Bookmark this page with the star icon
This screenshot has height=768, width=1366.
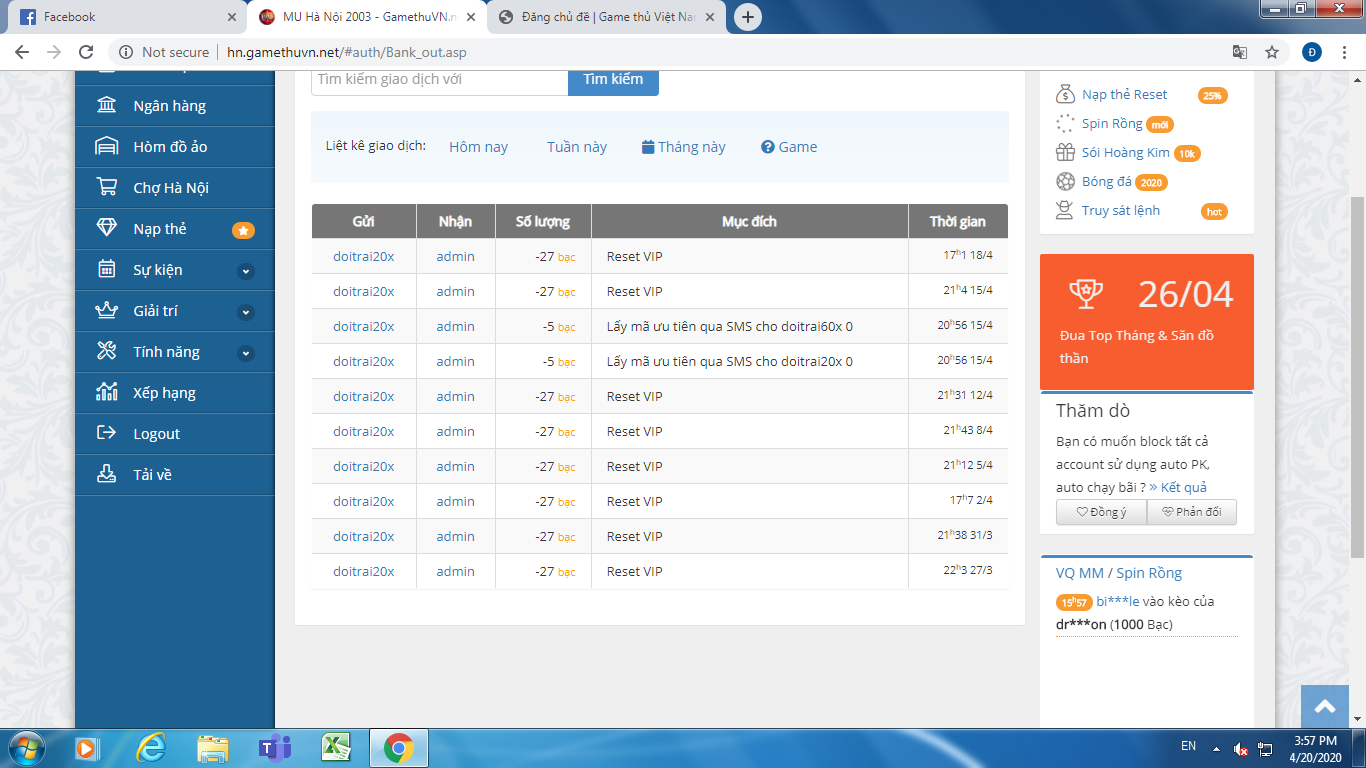click(1272, 52)
